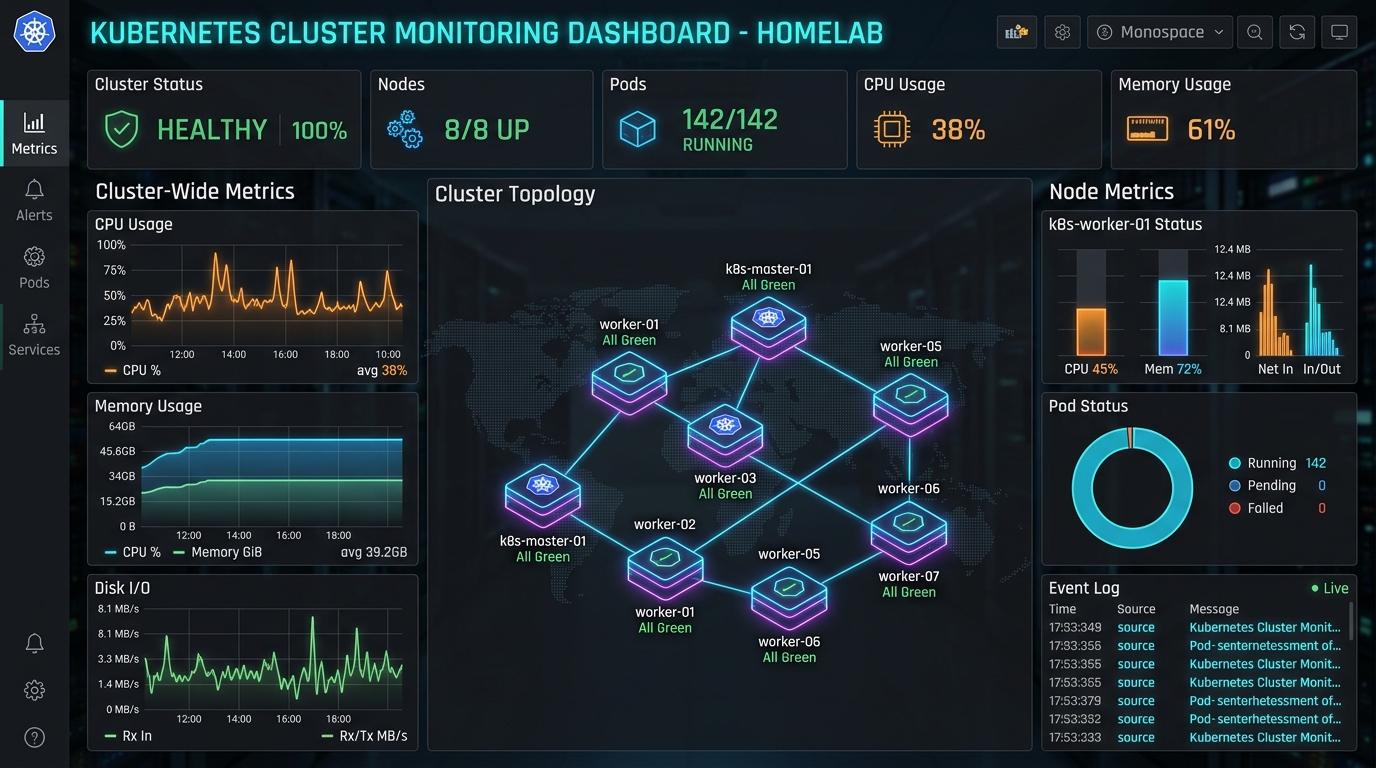
Task: Click the message in the 17:53:333 event row
Action: coord(1265,738)
